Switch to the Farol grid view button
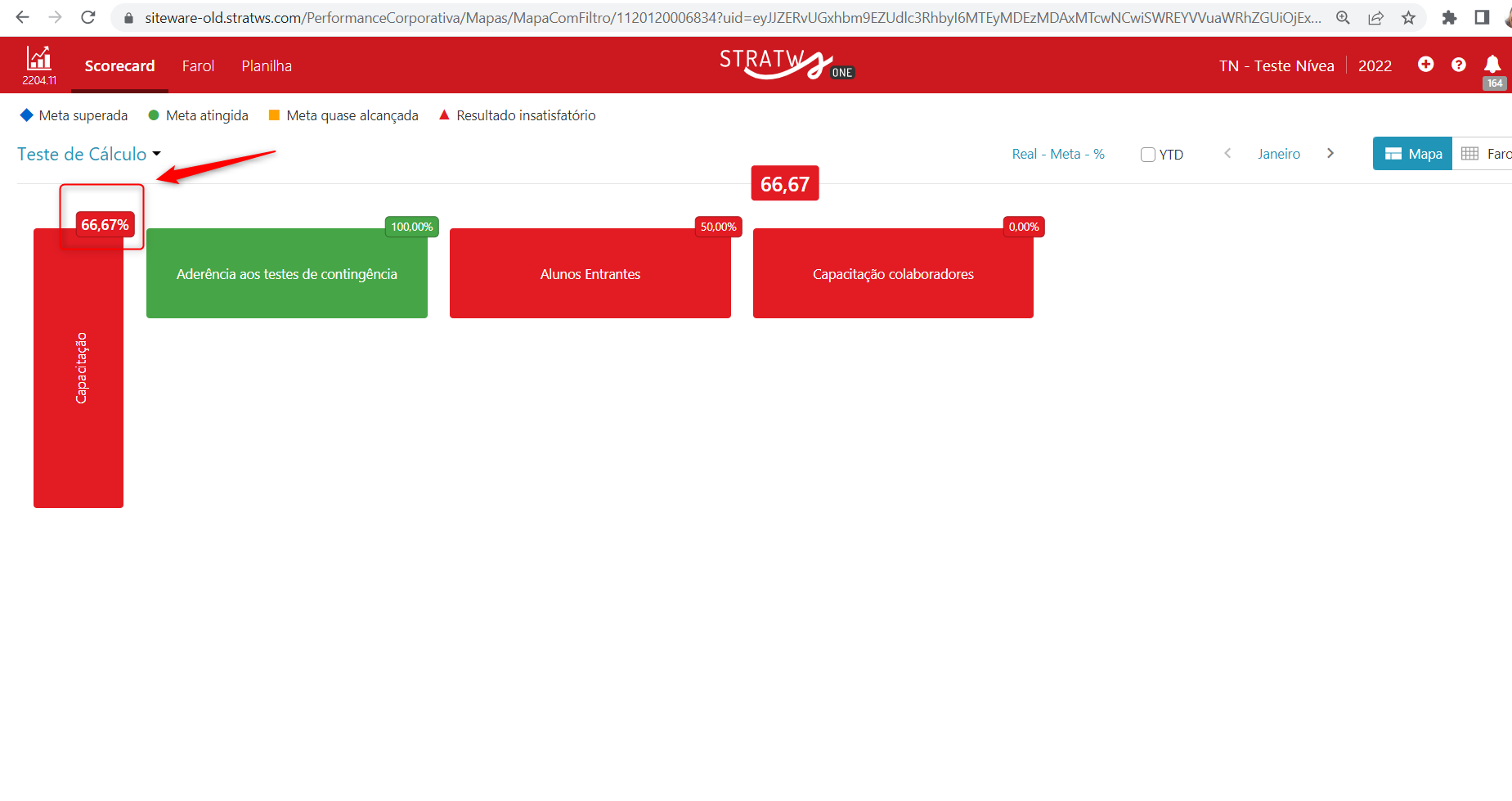 tap(1483, 154)
